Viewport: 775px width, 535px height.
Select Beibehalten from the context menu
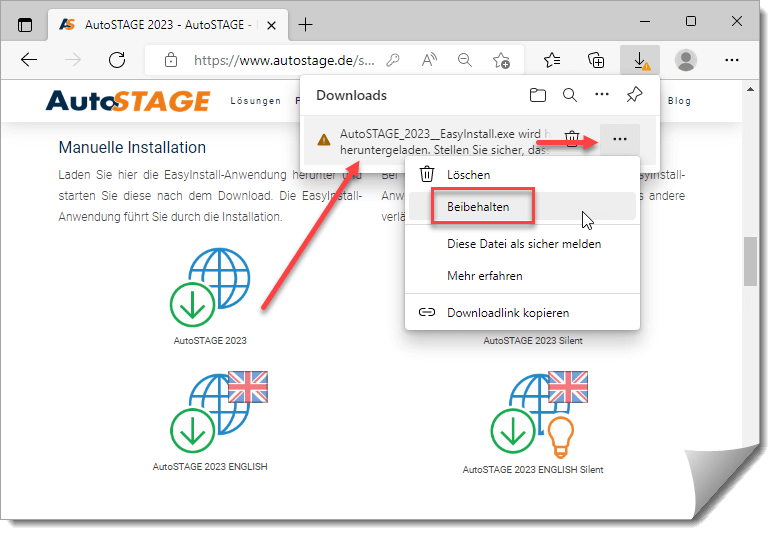478,207
